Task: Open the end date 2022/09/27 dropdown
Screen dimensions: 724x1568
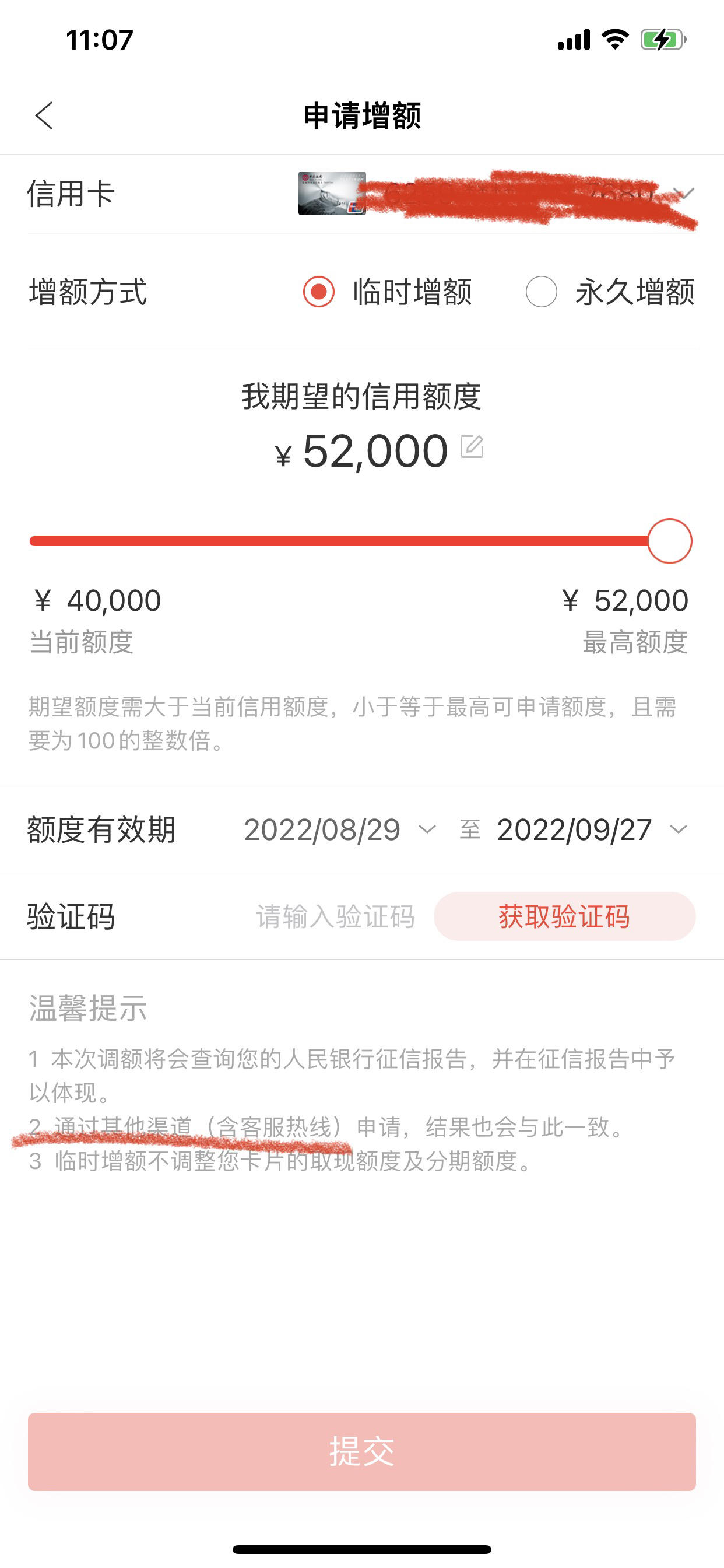Action: coord(592,829)
